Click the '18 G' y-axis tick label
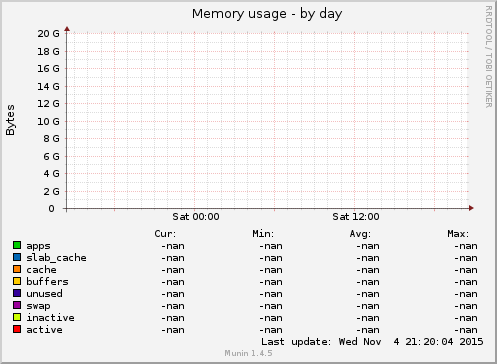This screenshot has width=497, height=364. click(48, 51)
